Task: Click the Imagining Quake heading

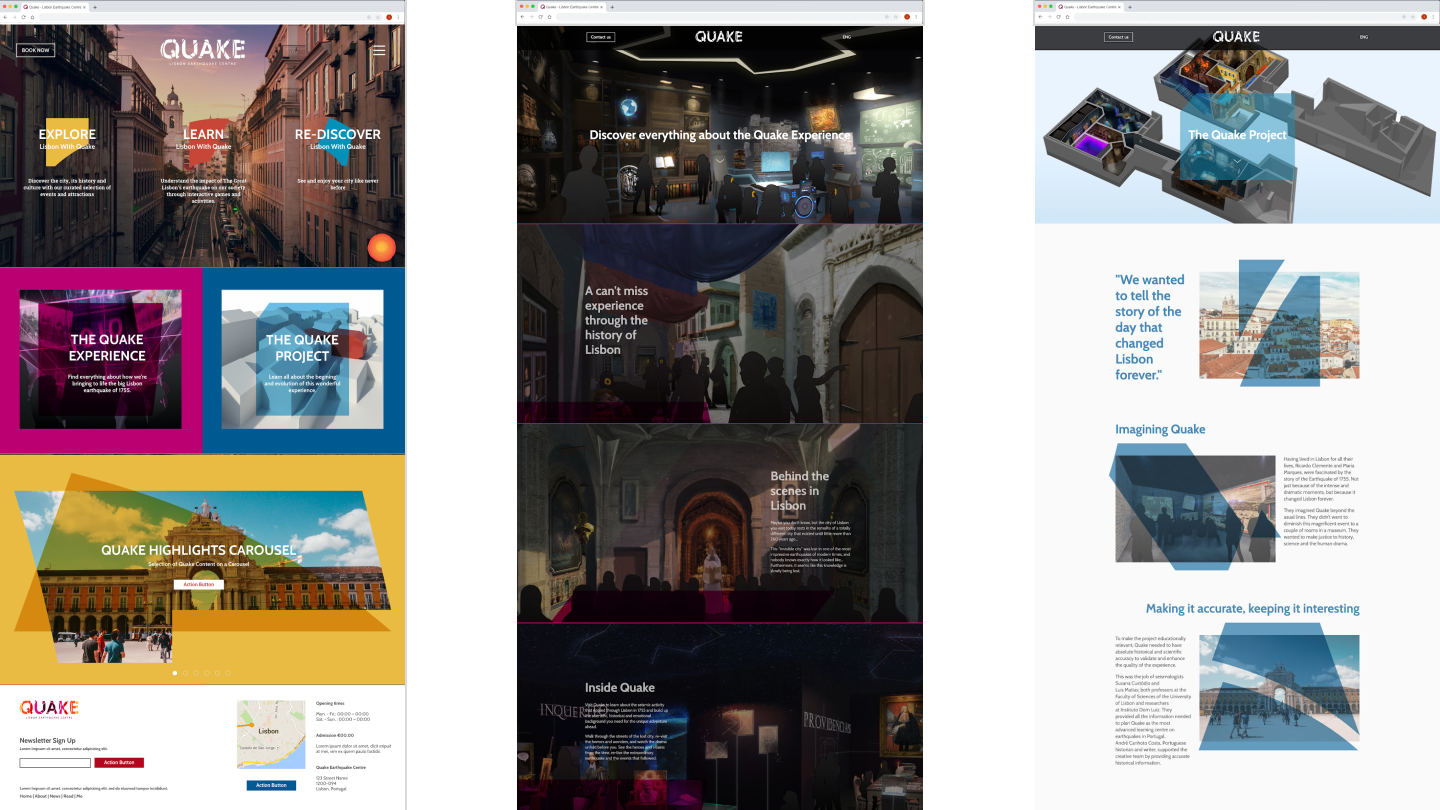Action: (1160, 430)
